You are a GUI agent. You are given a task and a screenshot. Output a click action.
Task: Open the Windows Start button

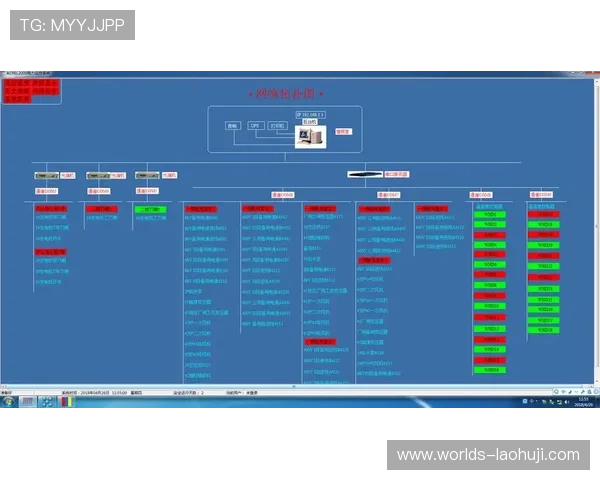[10, 401]
